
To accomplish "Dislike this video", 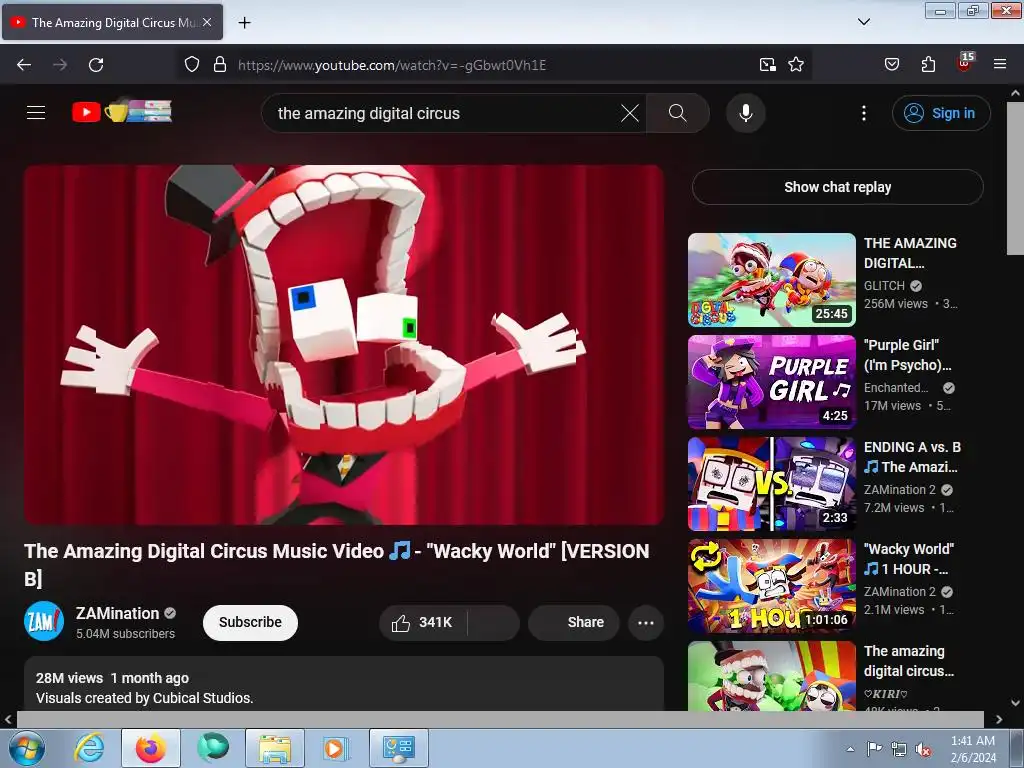I will pyautogui.click(x=494, y=622).
